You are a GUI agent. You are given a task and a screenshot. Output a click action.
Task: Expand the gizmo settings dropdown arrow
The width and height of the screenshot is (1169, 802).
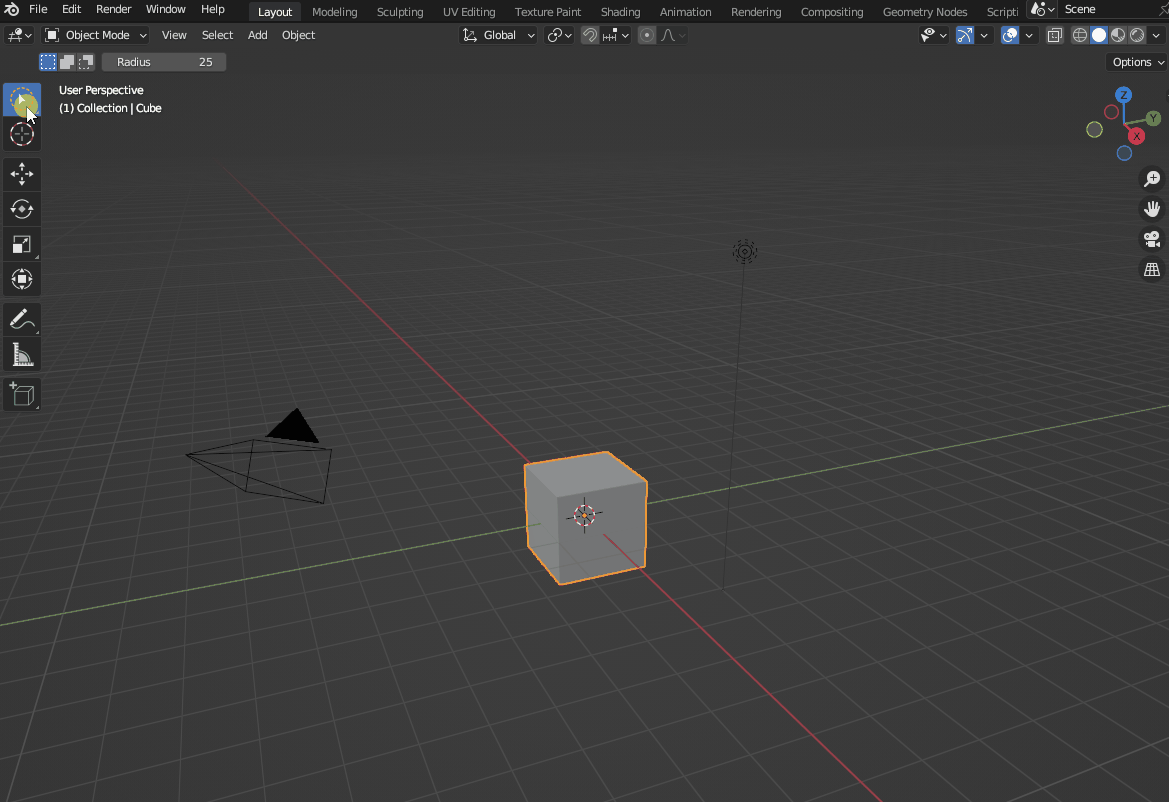click(x=984, y=35)
